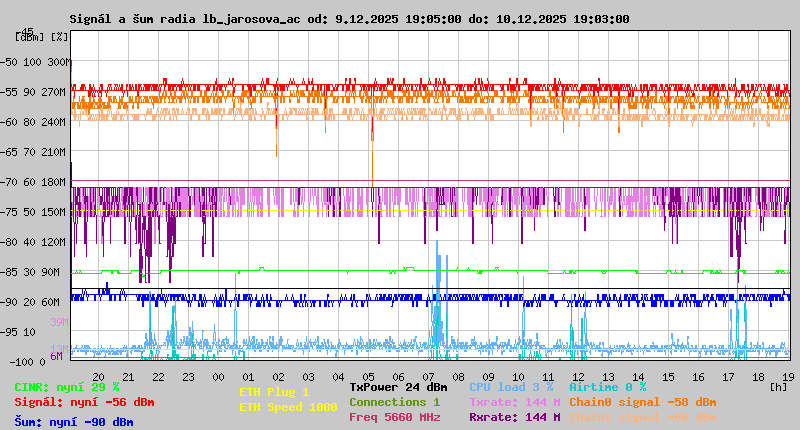
Task: Select the 'Šum: nyní -90 dBm' legend text
Action: pos(74,422)
